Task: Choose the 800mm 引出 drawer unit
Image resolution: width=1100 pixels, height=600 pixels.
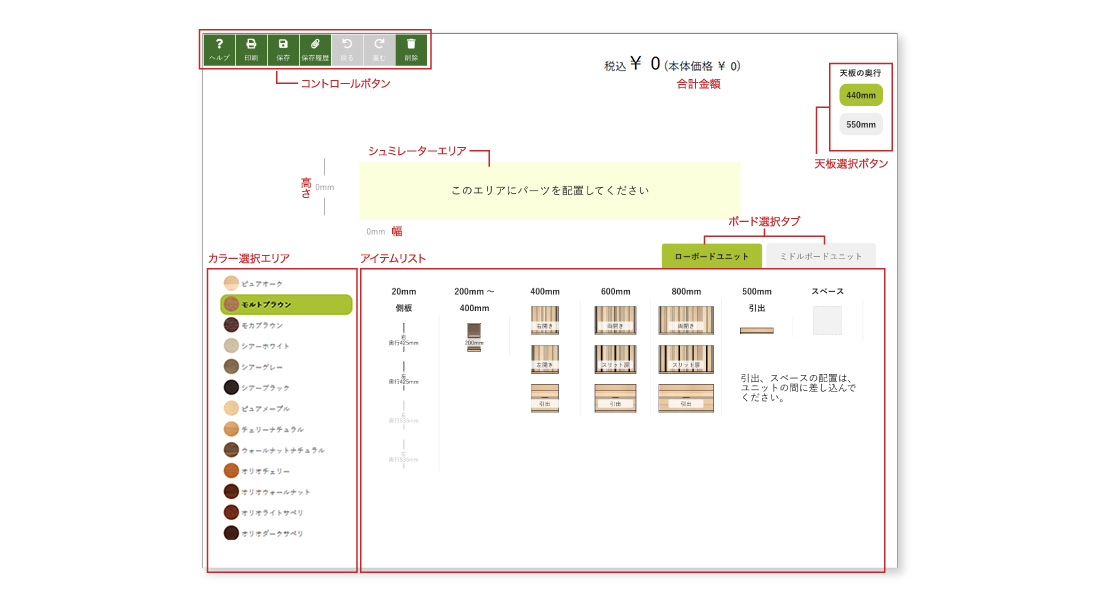Action: [x=686, y=398]
